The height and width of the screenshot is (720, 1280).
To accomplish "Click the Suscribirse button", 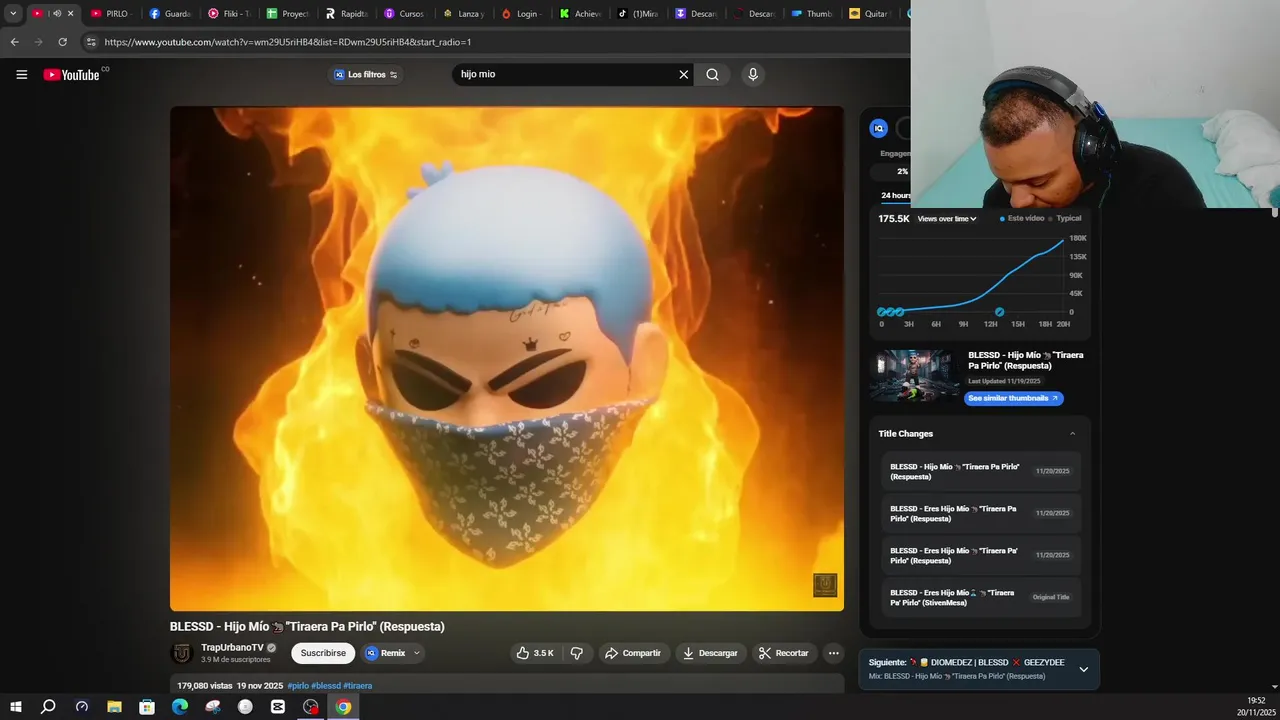I will (323, 653).
